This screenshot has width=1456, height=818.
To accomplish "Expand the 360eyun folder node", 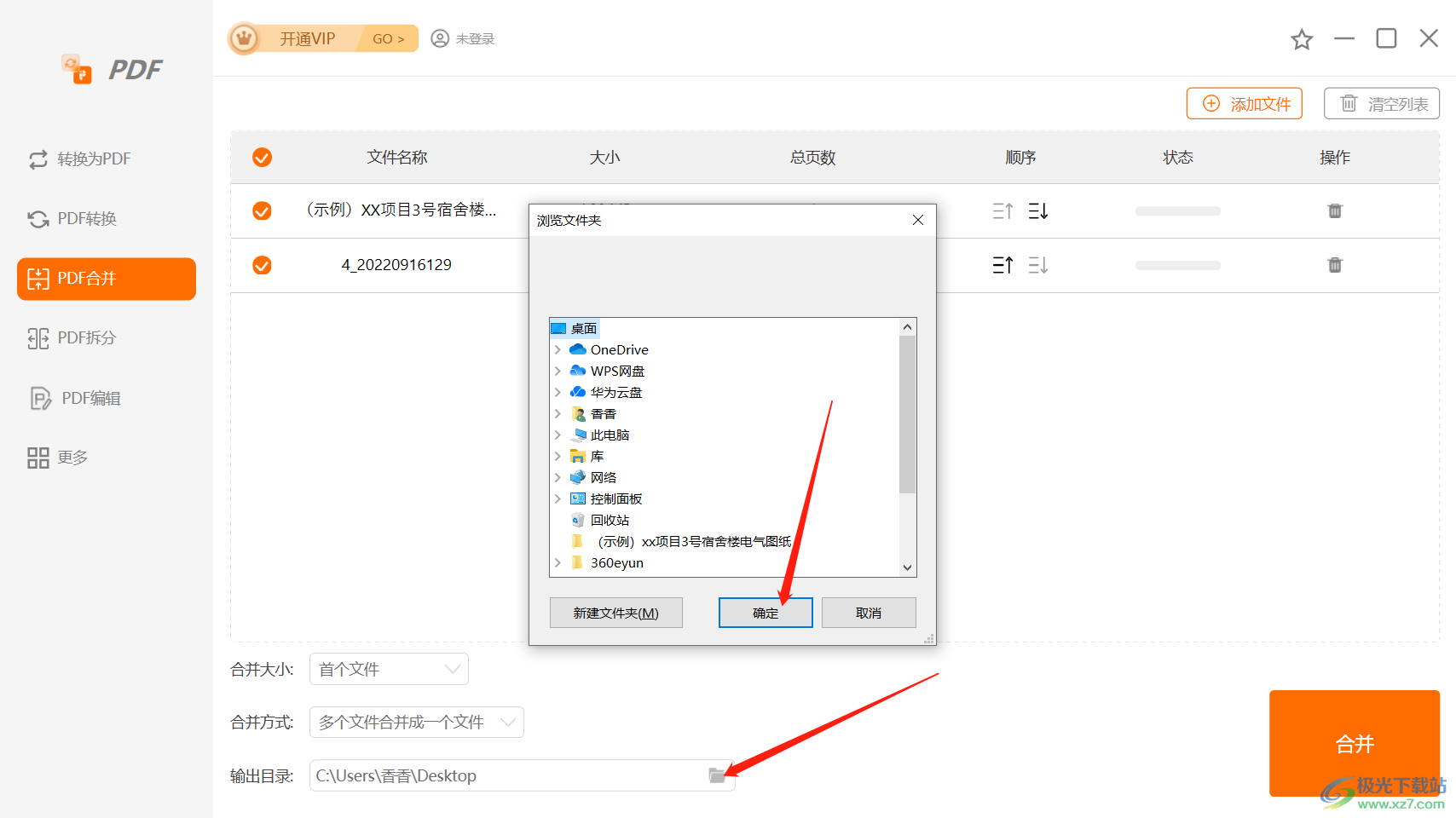I will pos(558,562).
